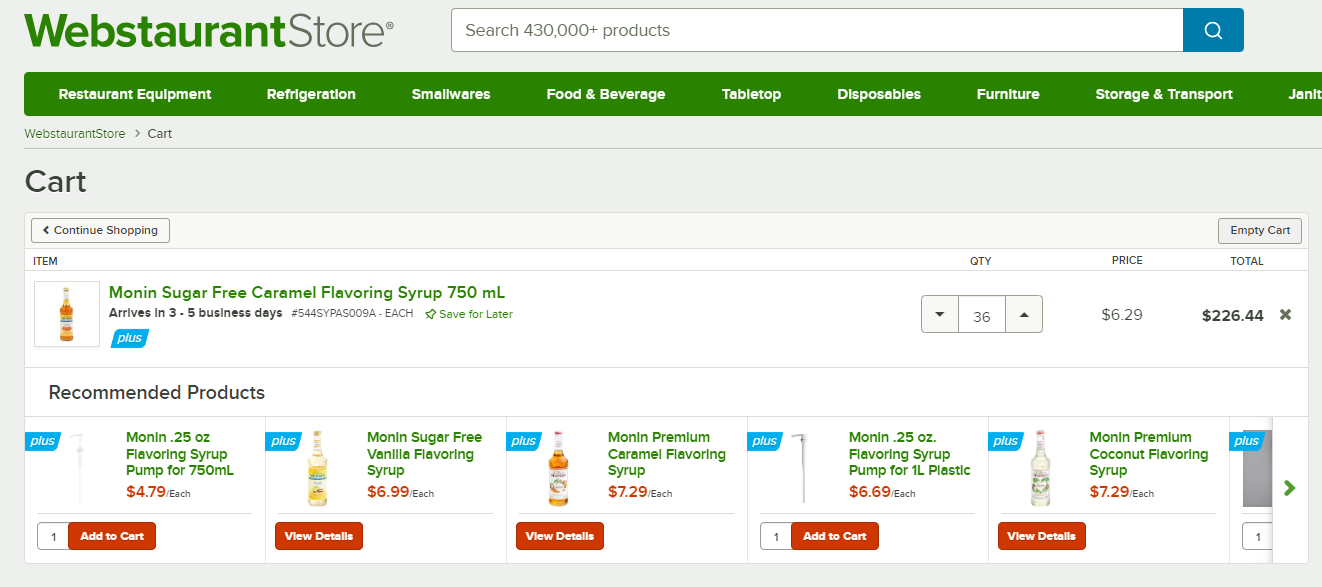Viewport: 1322px width, 587px height.
Task: Click the Continue Shopping button
Action: (100, 230)
